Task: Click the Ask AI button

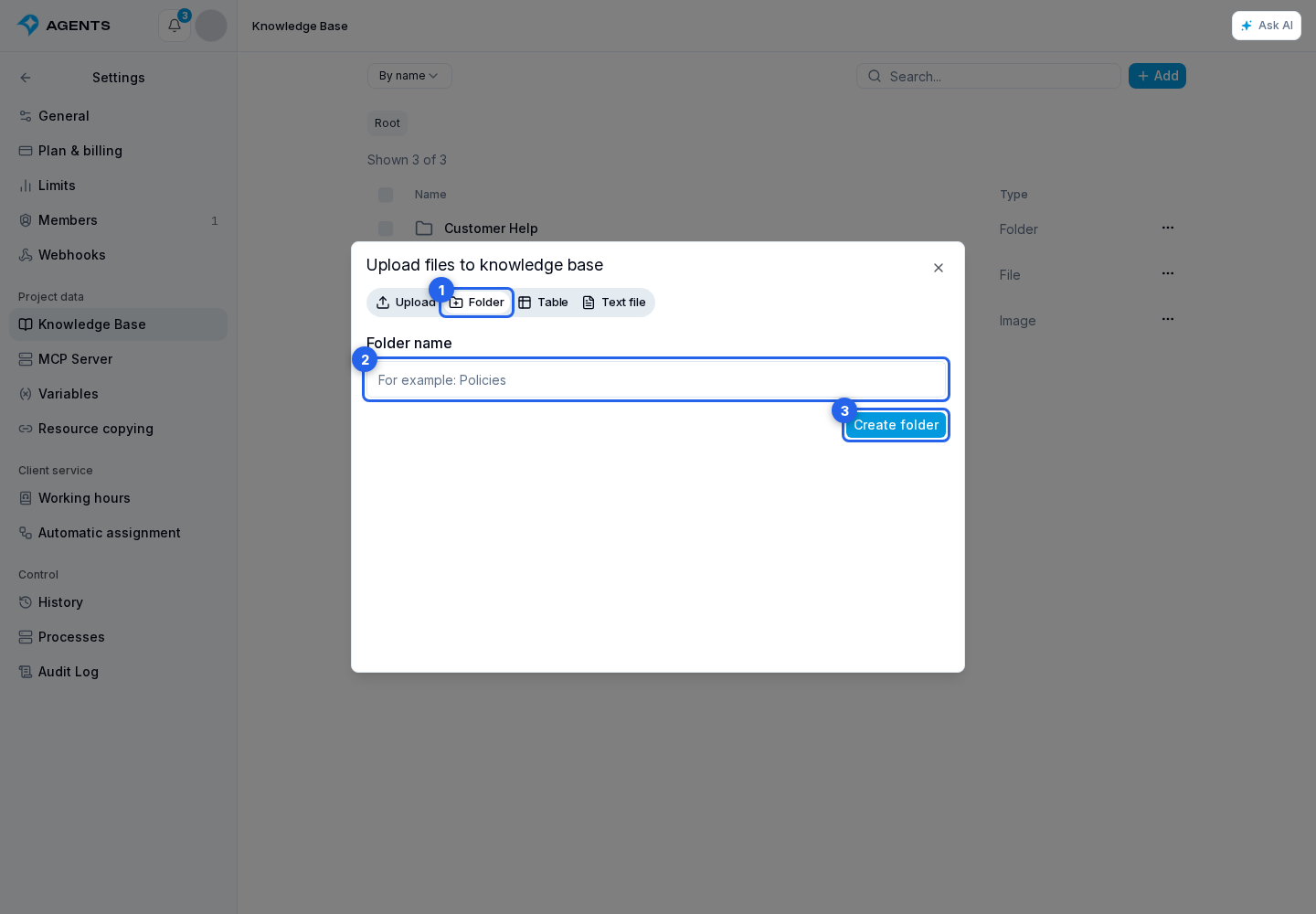Action: (x=1267, y=26)
